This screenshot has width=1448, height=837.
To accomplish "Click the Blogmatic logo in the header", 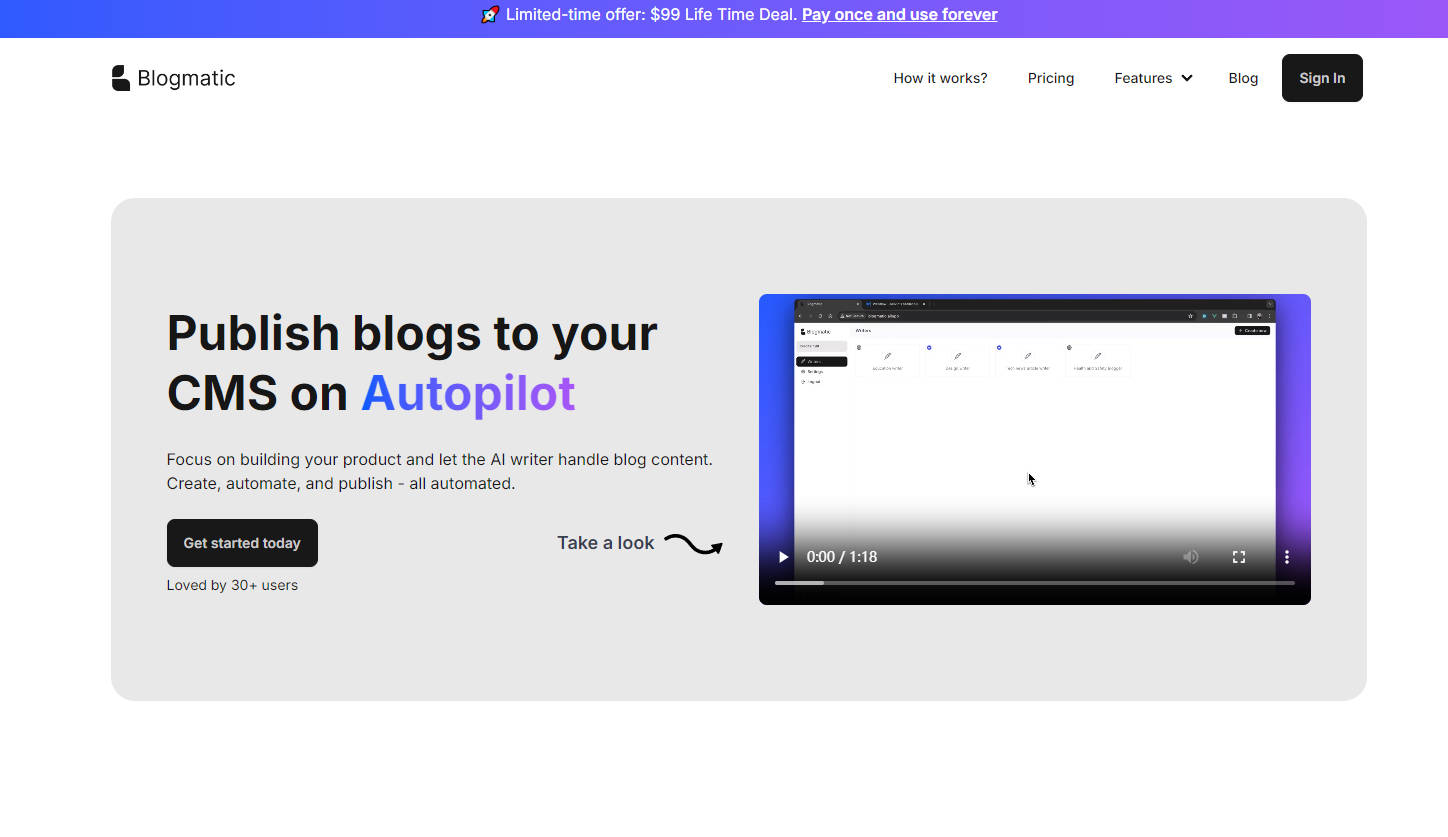I will pyautogui.click(x=172, y=78).
